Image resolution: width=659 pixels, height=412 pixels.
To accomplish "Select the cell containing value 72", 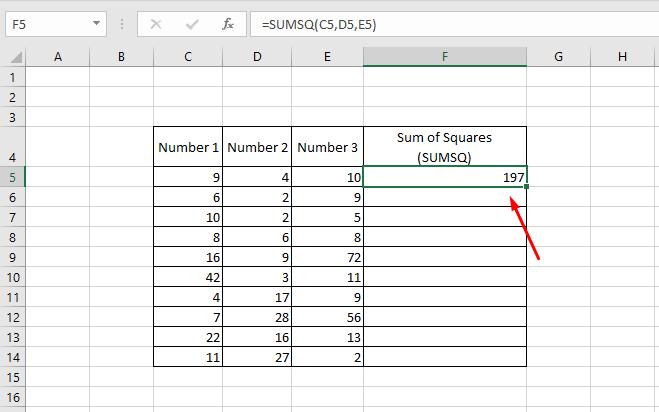I will (x=328, y=256).
